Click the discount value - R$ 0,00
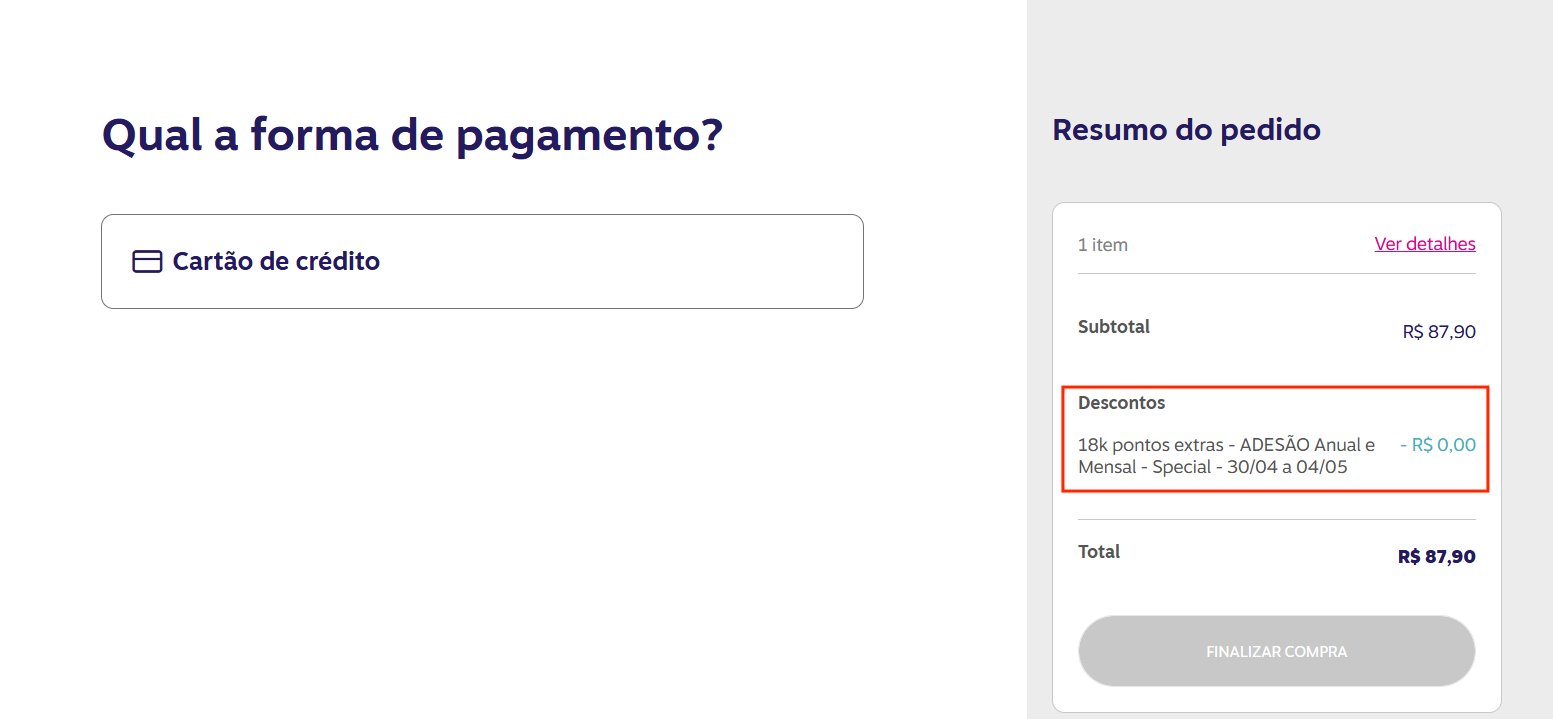 1437,445
